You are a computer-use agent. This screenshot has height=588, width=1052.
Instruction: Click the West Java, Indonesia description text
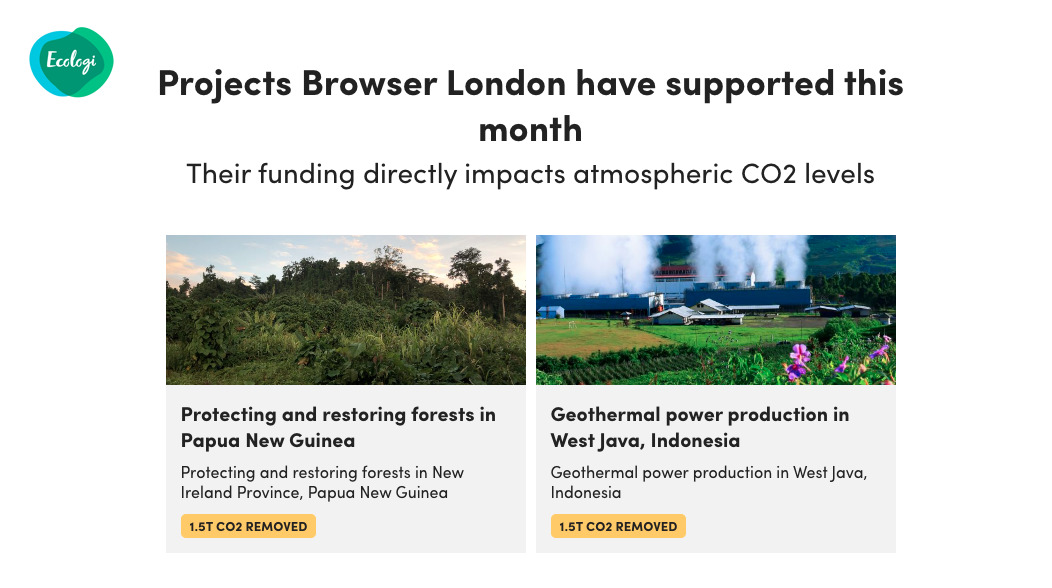(708, 483)
